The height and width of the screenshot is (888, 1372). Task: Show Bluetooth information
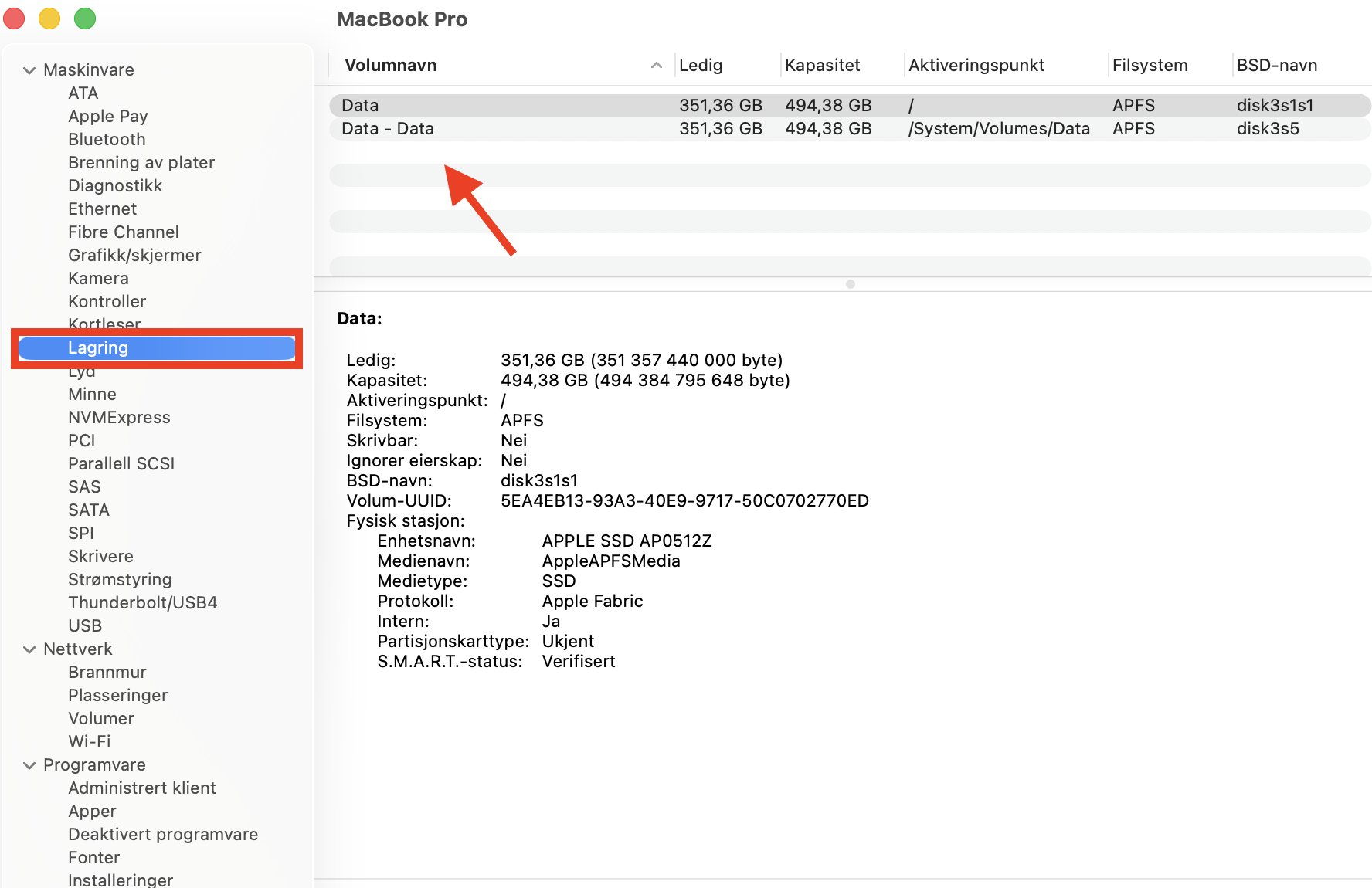(107, 140)
